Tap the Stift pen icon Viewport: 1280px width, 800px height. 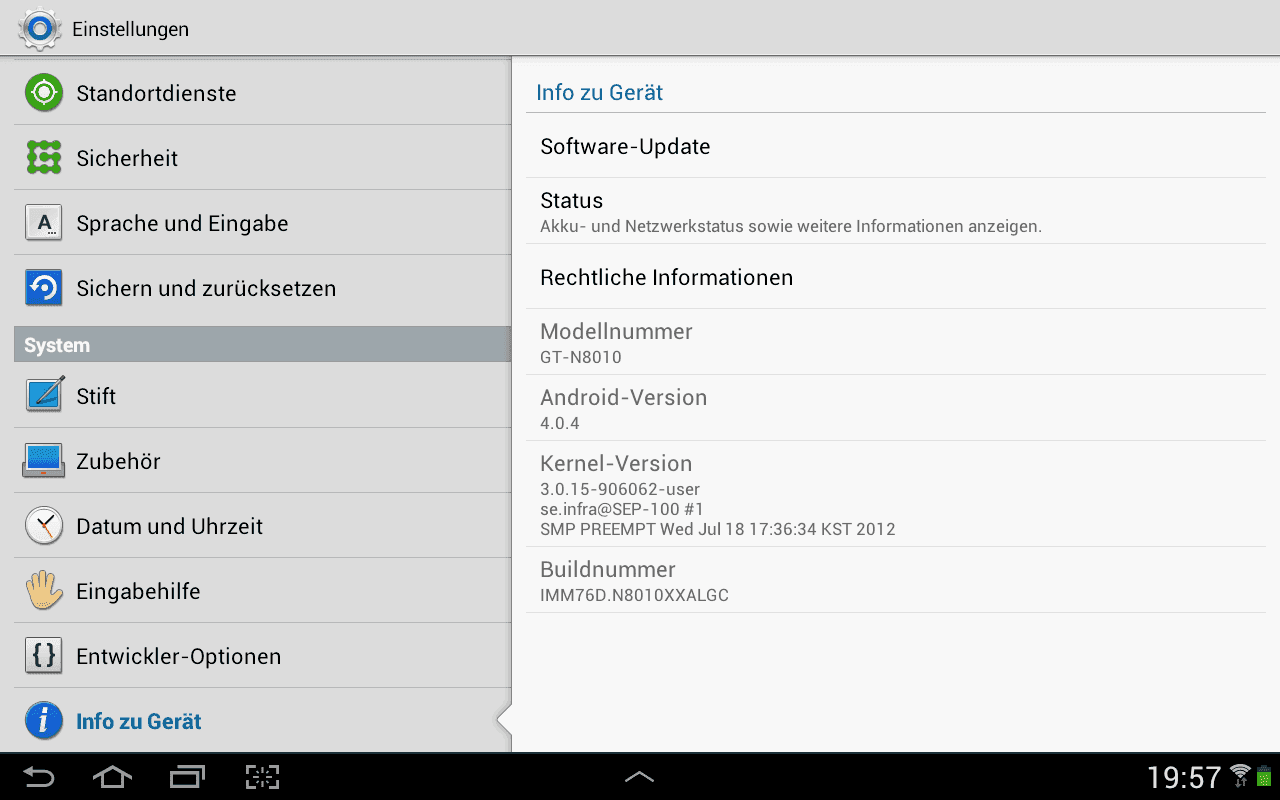[x=43, y=395]
